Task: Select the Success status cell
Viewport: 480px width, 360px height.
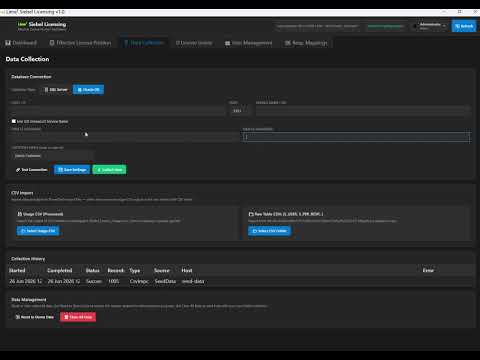Action: 94,281
